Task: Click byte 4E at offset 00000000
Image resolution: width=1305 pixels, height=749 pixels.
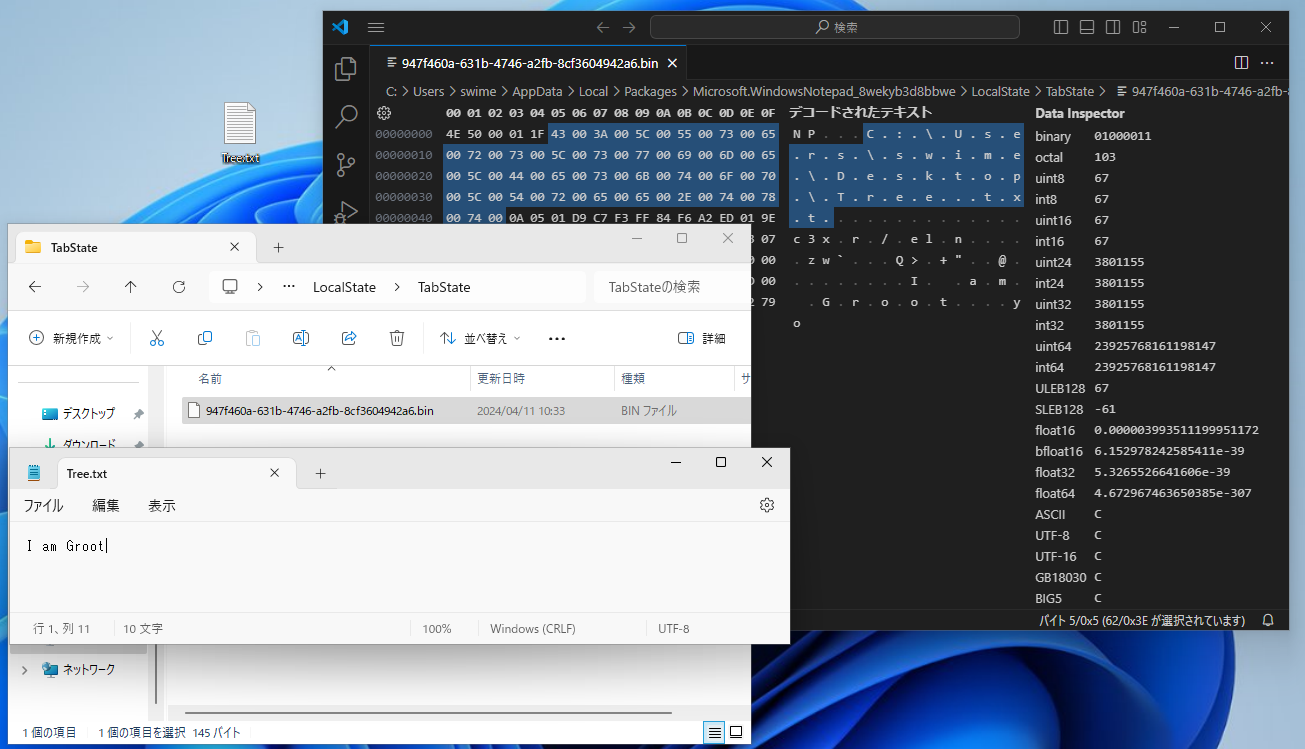Action: click(x=453, y=134)
